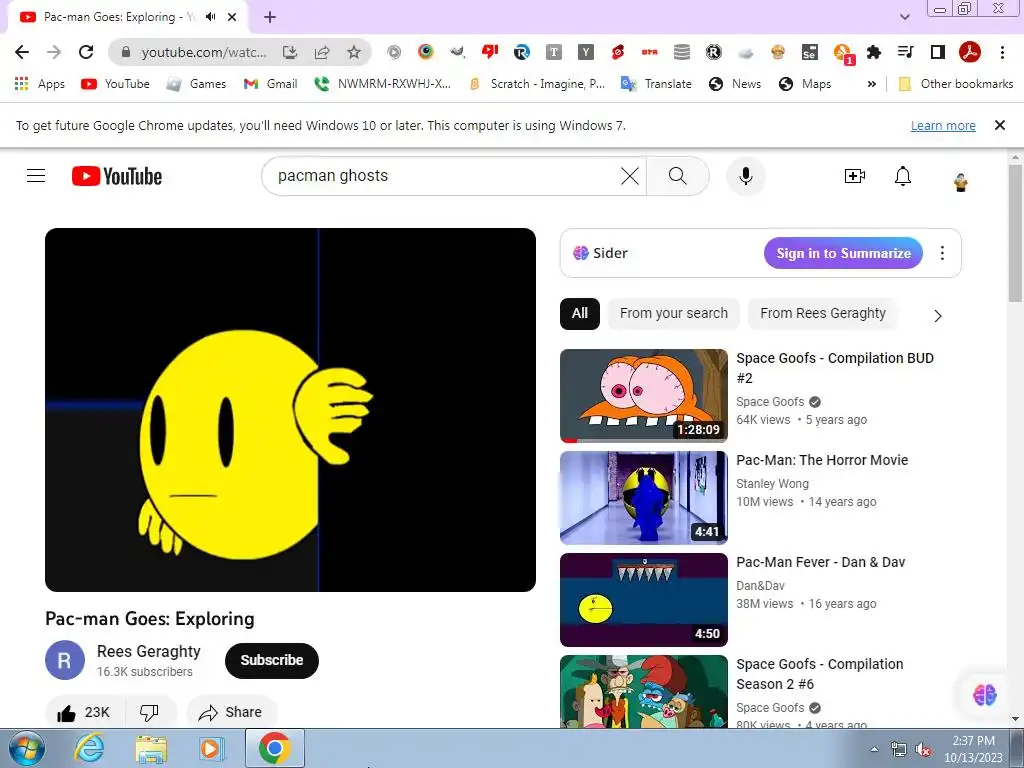Open the YouTube hamburger guide menu
The height and width of the screenshot is (768, 1024).
coord(36,176)
